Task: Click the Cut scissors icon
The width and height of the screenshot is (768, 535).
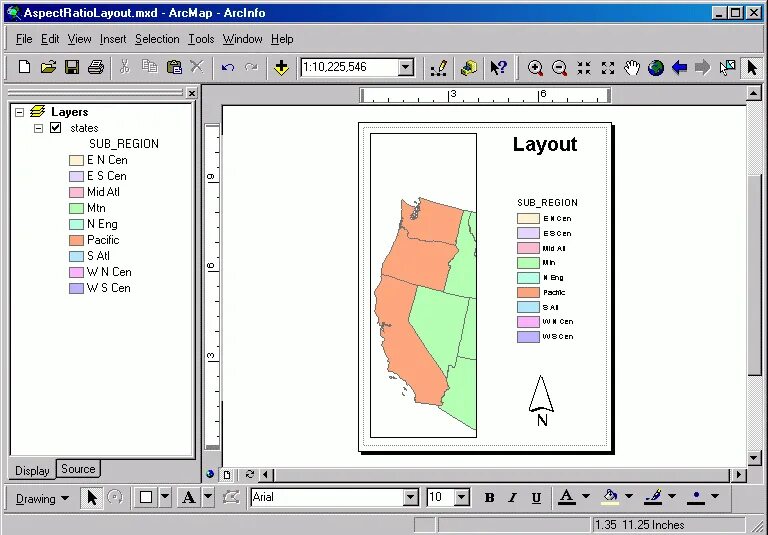Action: pyautogui.click(x=124, y=67)
